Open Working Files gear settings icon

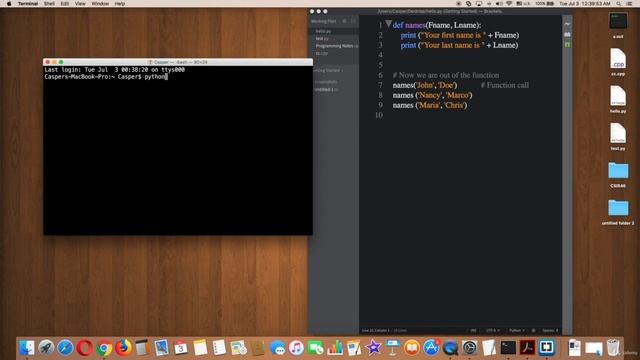[344, 21]
